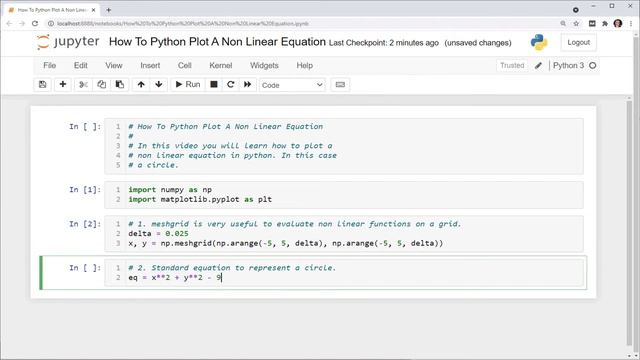Open the Cell menu
This screenshot has height=360, width=640.
pos(184,65)
